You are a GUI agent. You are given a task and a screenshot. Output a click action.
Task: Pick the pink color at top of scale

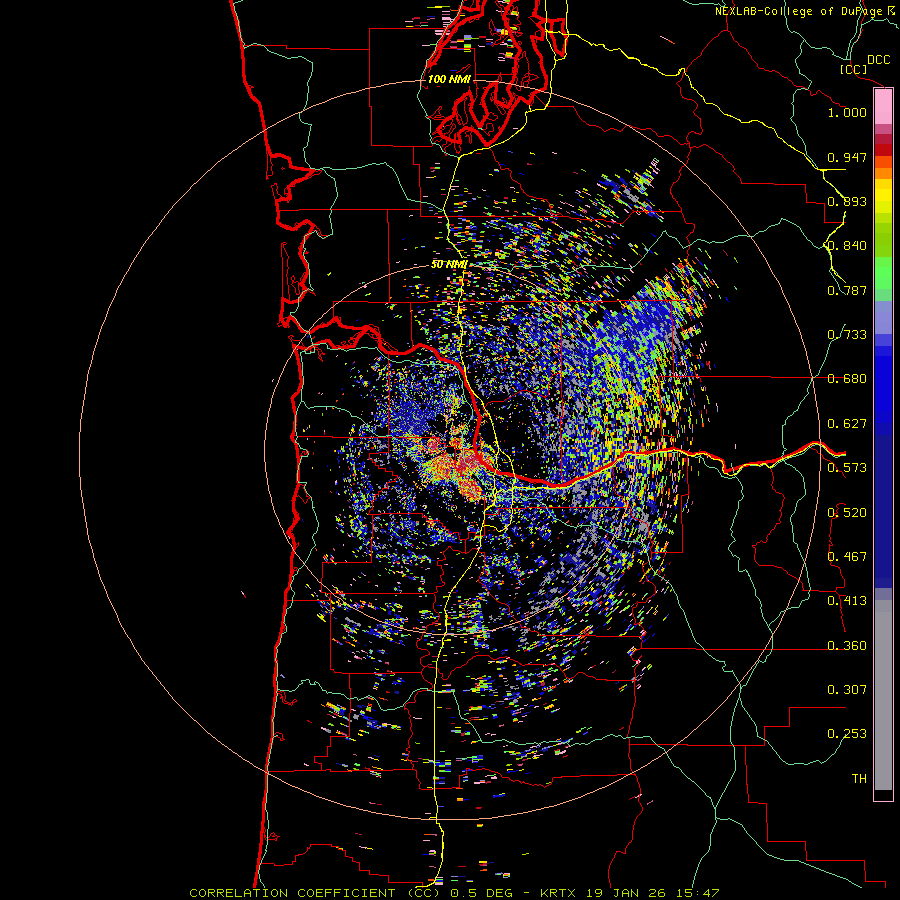[883, 106]
